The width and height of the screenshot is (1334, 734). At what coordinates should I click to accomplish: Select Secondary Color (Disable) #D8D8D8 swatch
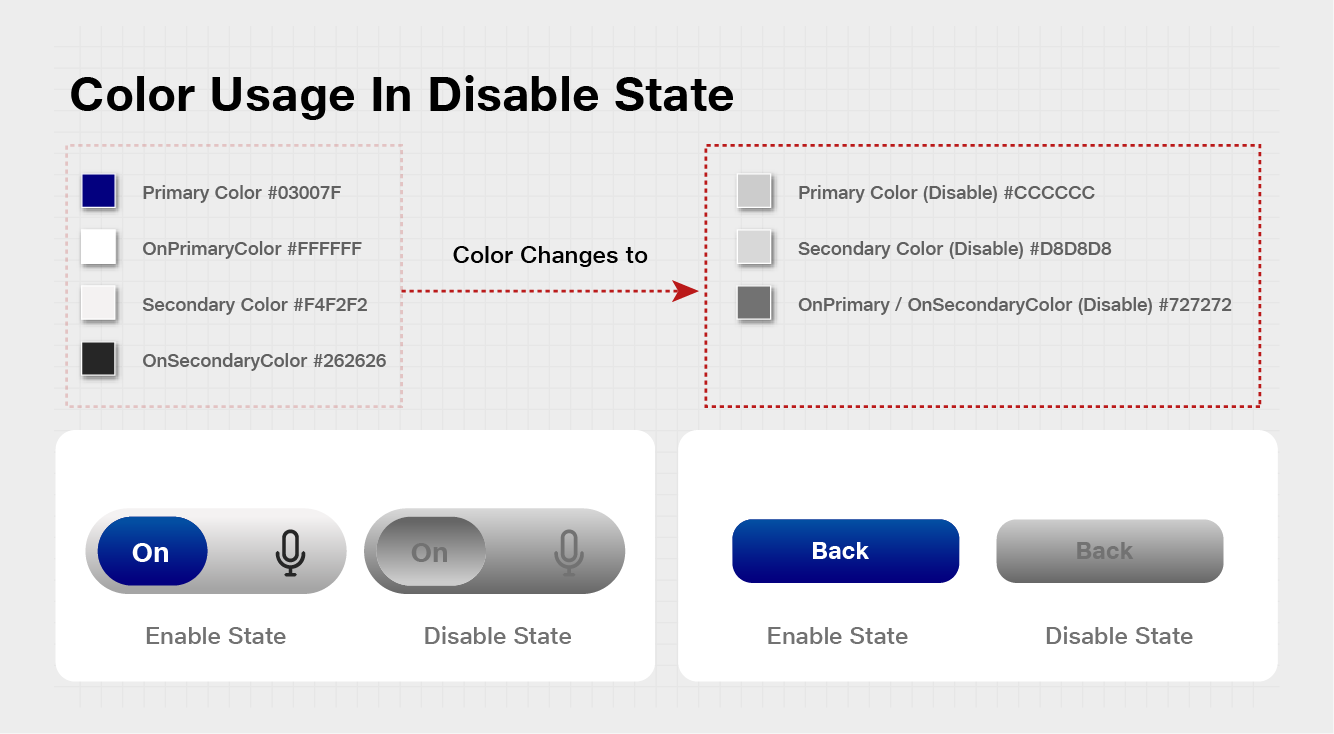point(754,247)
